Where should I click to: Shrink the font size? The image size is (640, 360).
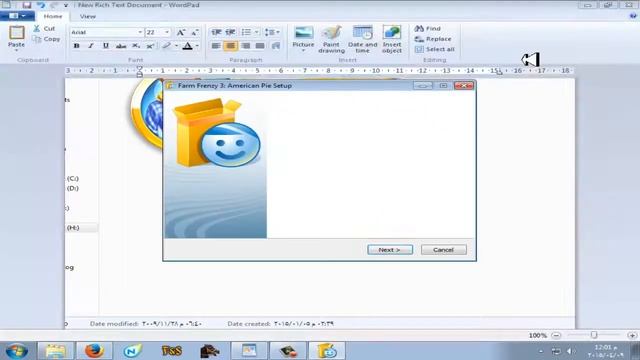tap(195, 32)
